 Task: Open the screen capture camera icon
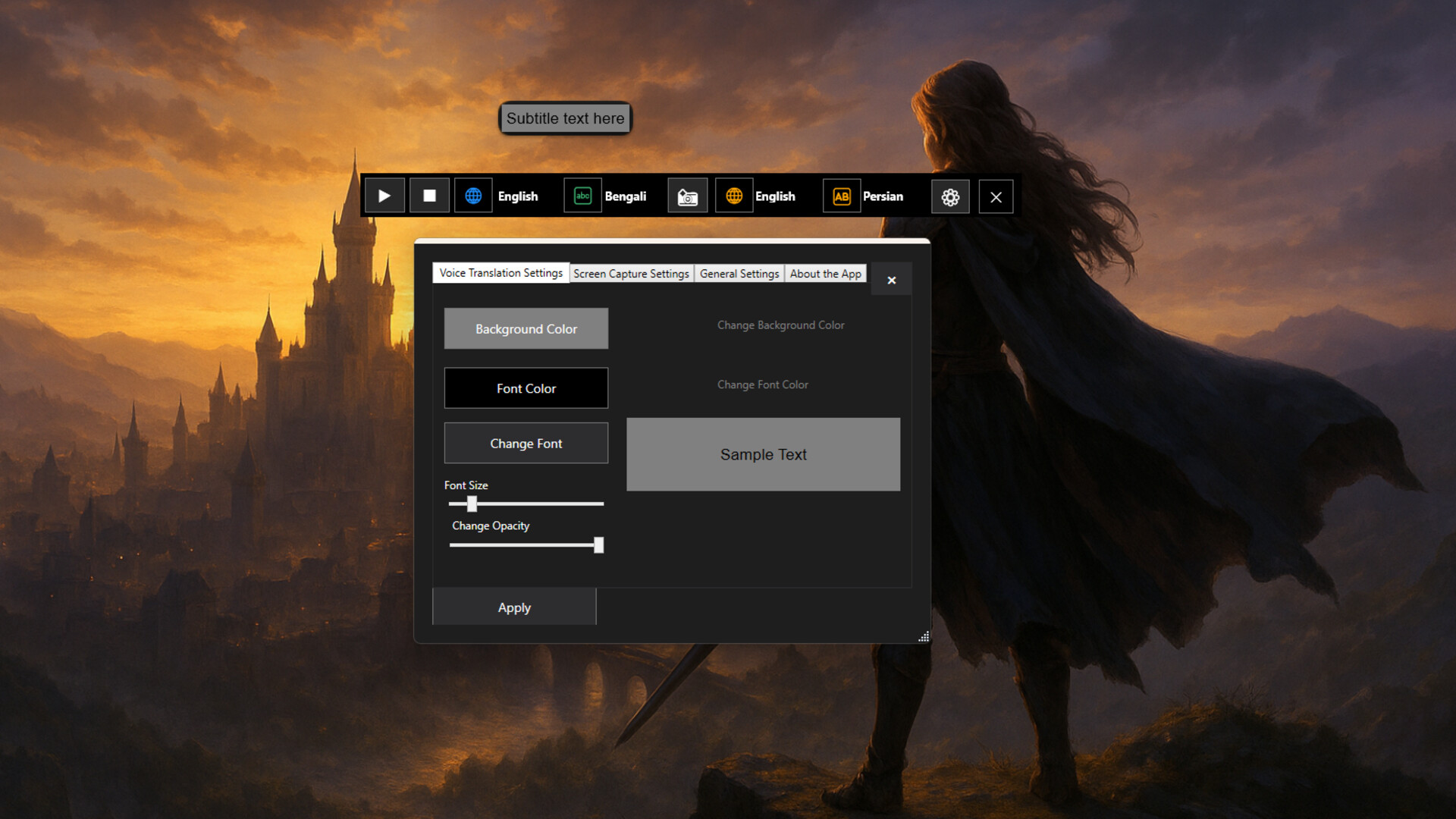(687, 195)
